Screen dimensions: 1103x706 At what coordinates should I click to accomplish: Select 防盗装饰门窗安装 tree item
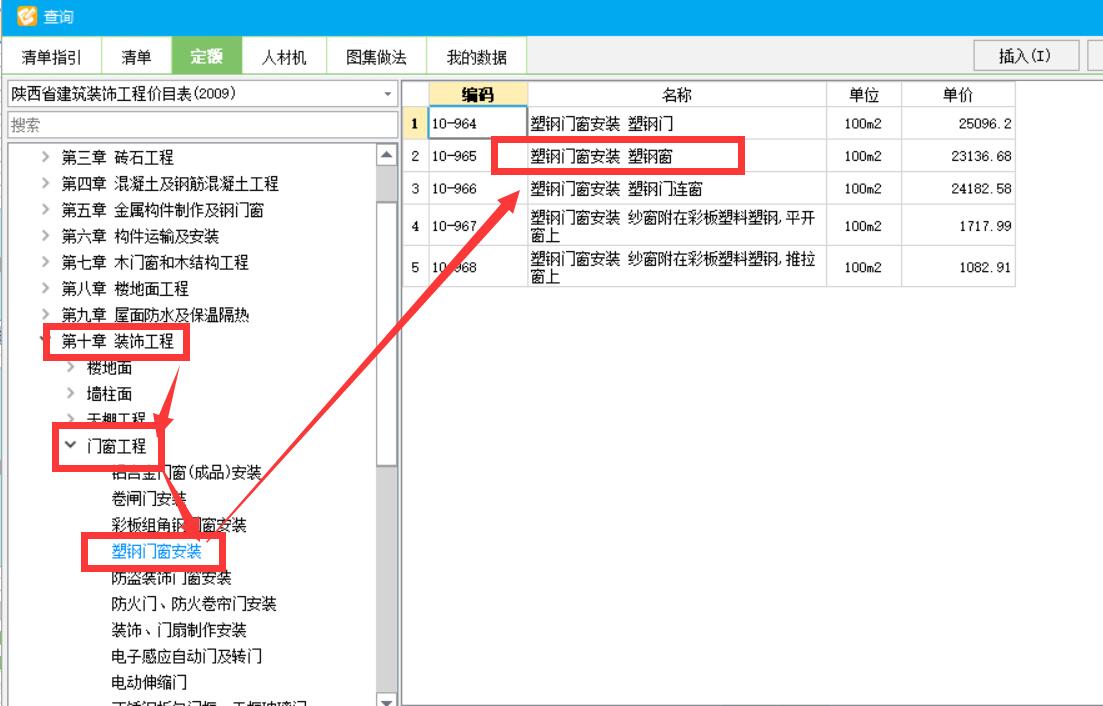click(171, 578)
